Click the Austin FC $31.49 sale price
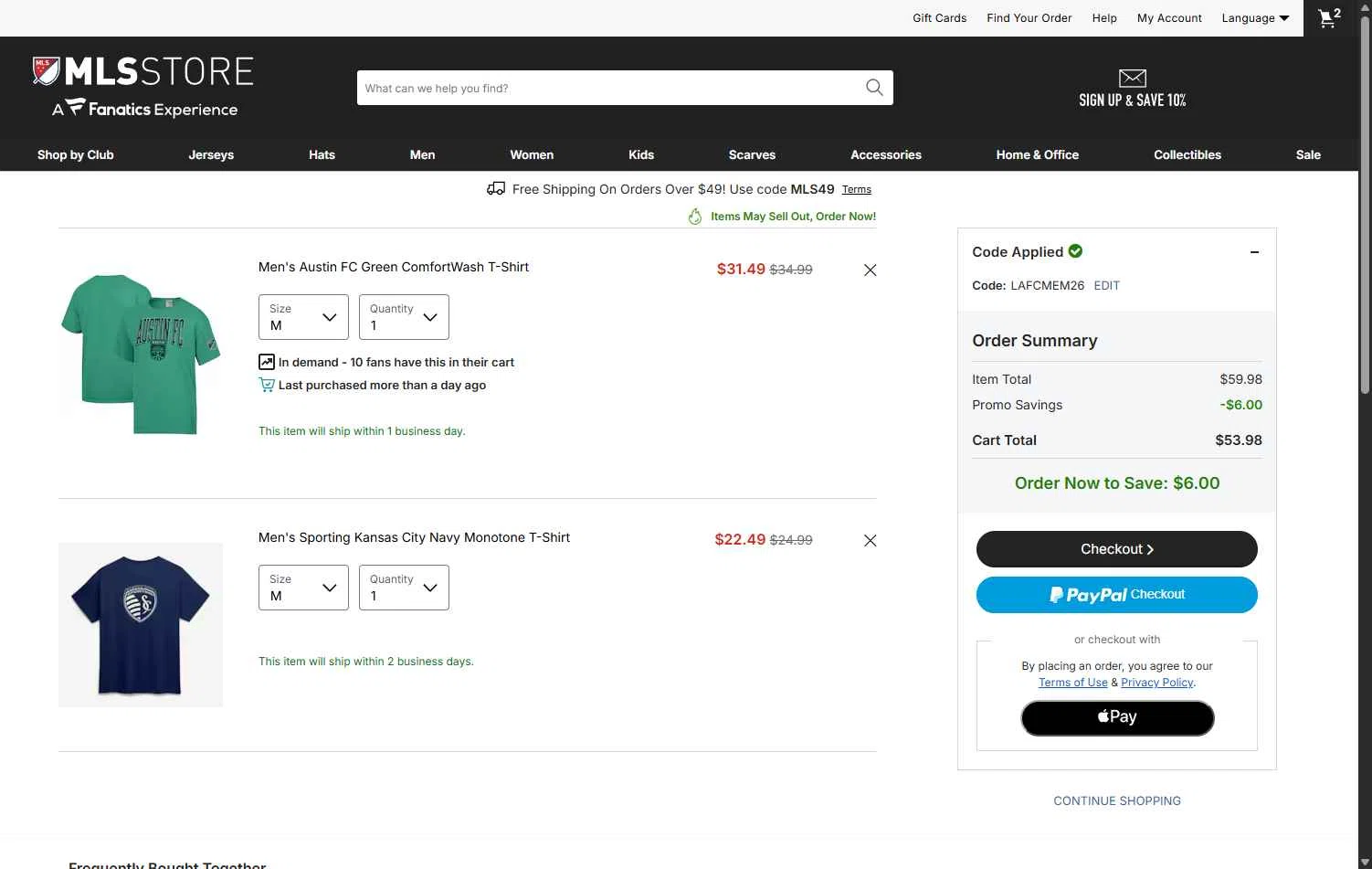 (741, 269)
